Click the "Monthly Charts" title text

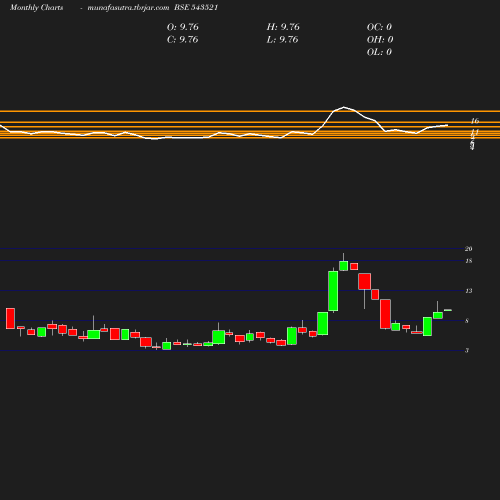[37, 8]
